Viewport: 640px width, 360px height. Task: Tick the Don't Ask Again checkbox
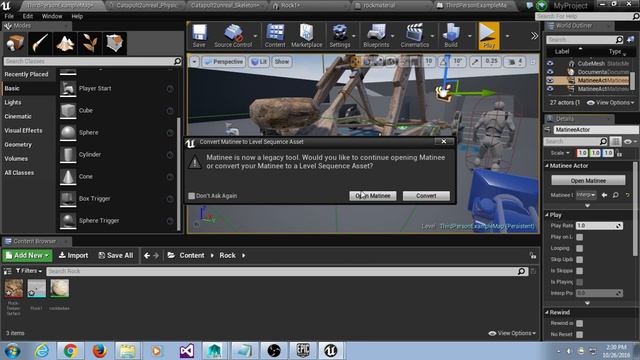[191, 196]
